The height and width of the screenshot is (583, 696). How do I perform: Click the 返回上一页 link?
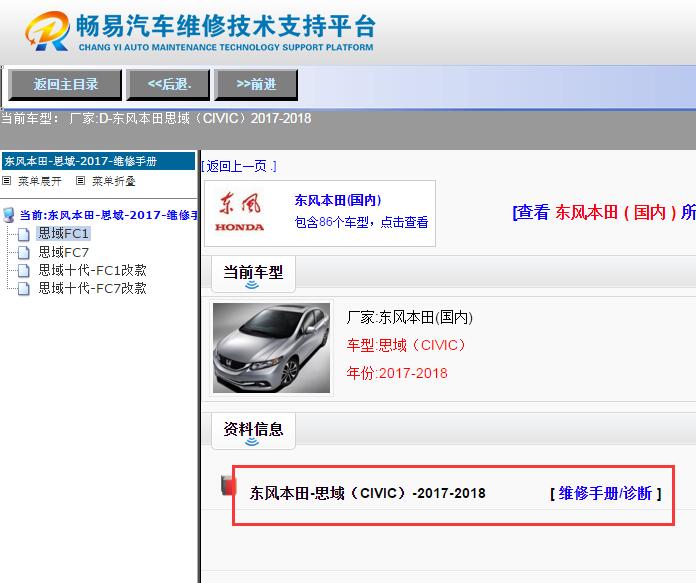click(x=239, y=167)
